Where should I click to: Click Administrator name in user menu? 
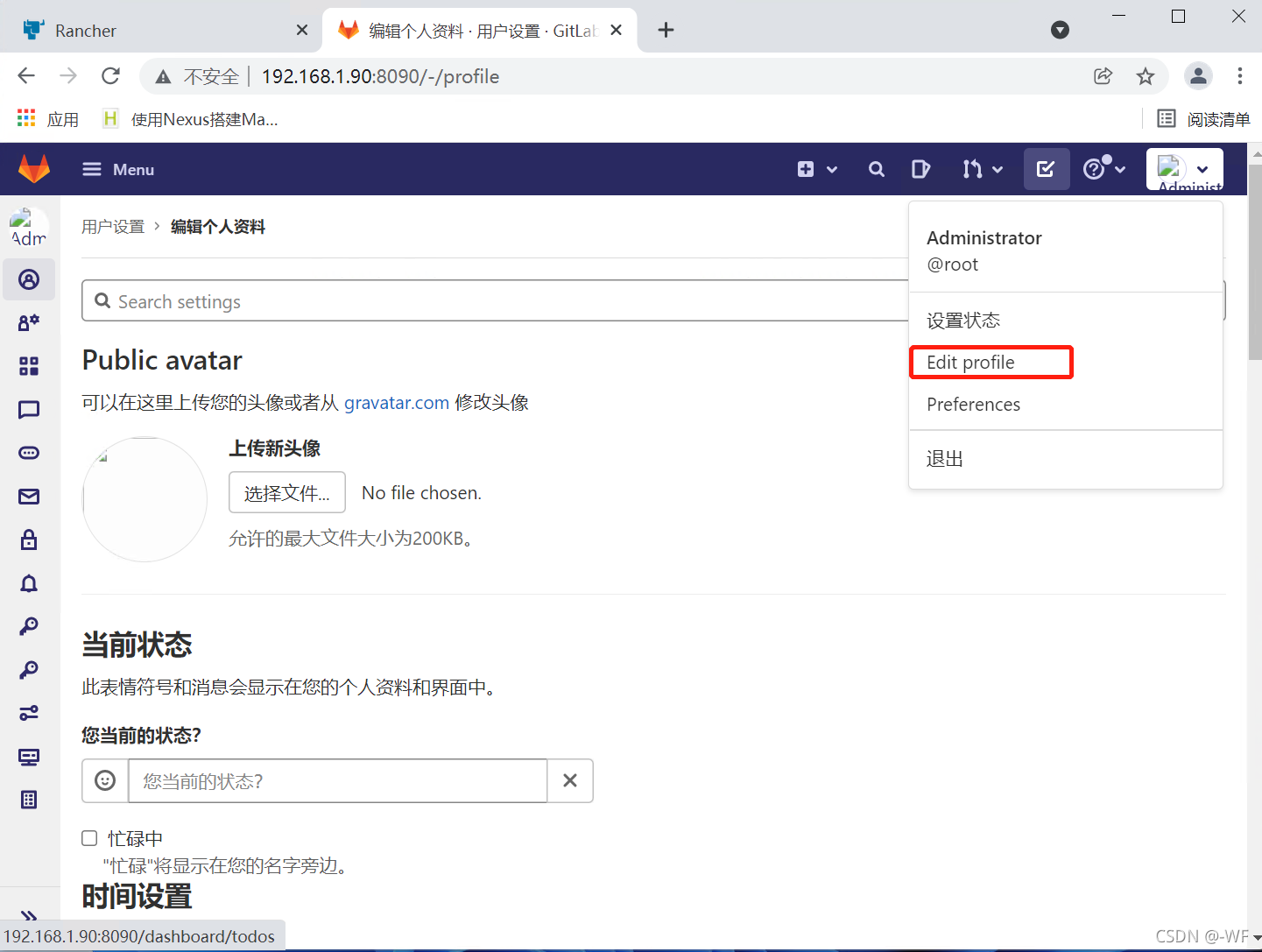(984, 238)
